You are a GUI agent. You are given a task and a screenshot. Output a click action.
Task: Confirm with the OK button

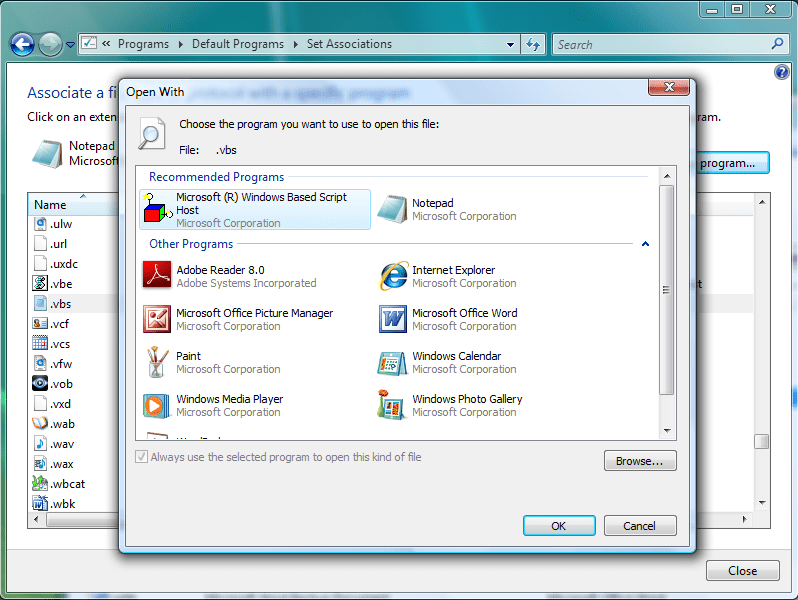(559, 526)
